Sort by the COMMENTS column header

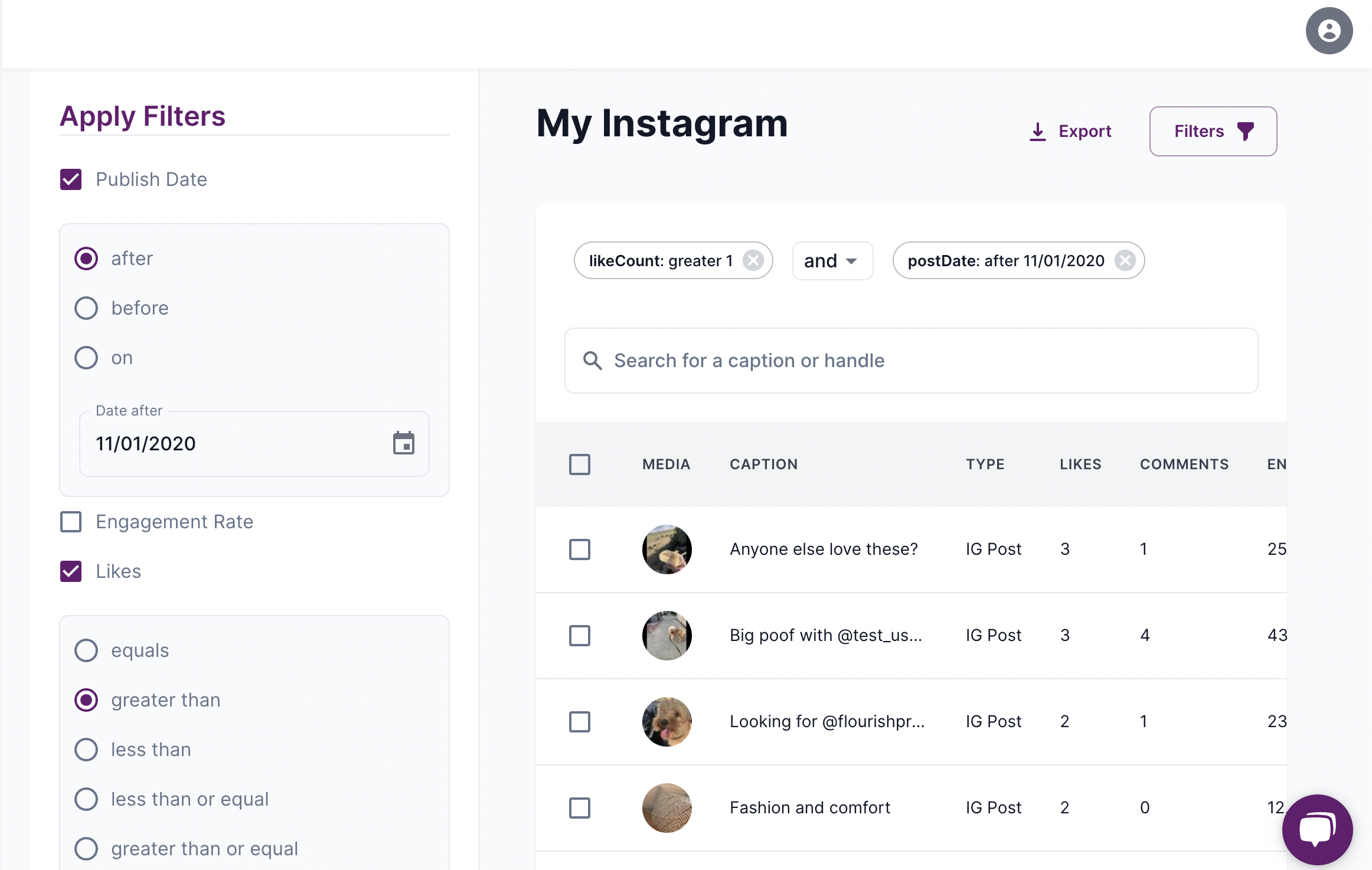(x=1184, y=465)
